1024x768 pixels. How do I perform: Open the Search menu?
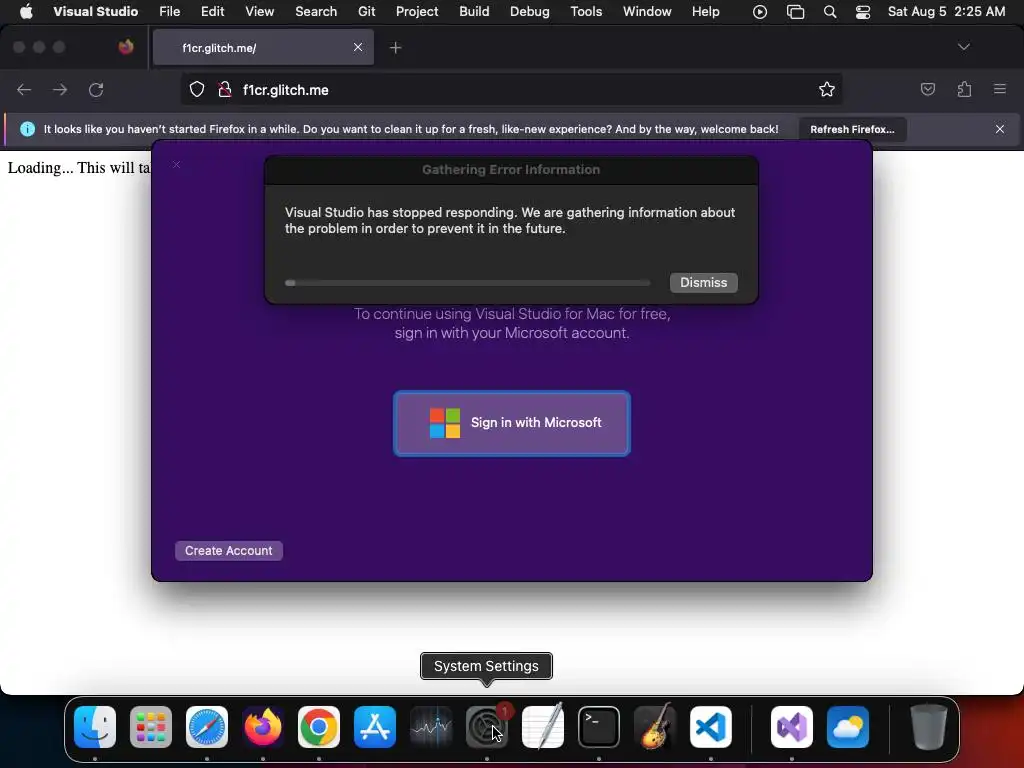316,12
